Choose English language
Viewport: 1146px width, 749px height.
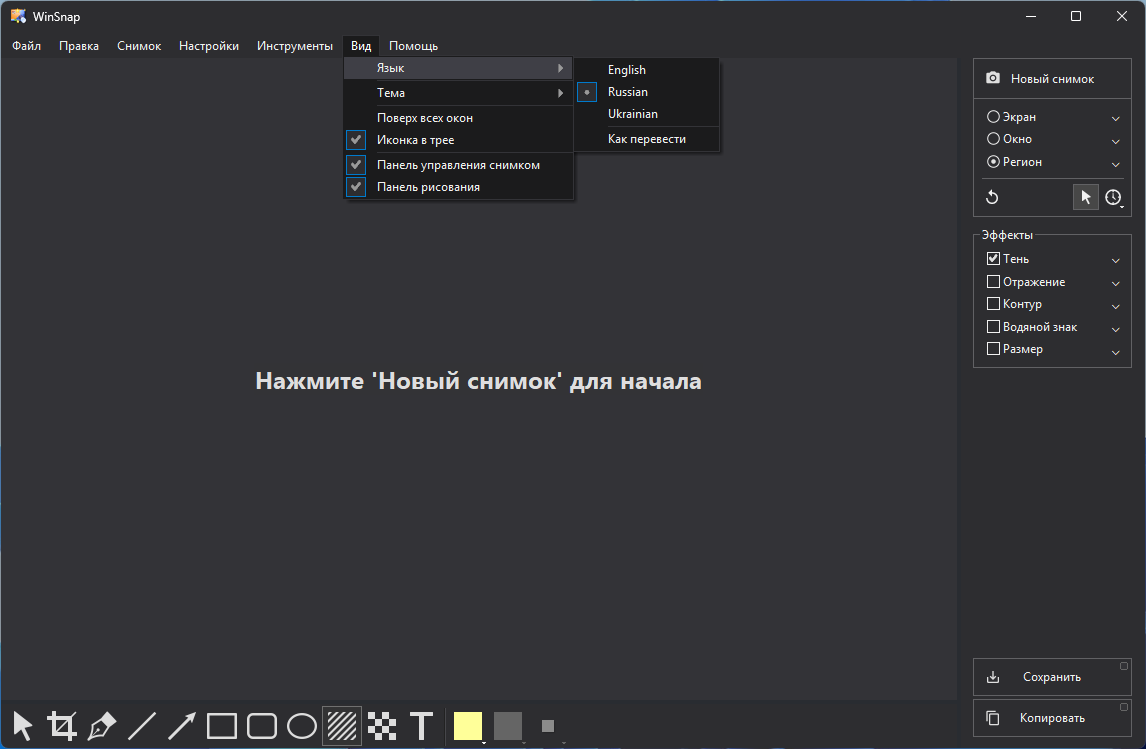tap(647, 69)
